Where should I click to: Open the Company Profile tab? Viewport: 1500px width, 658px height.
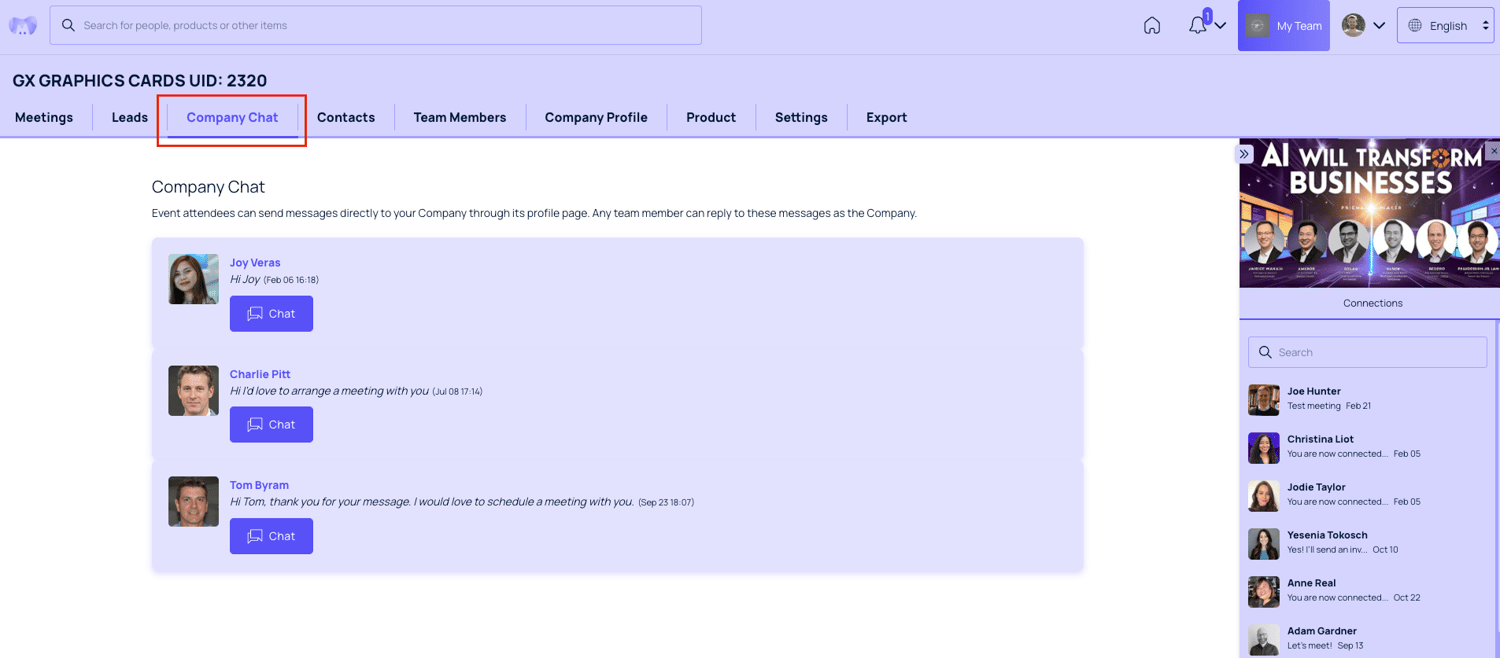point(596,117)
